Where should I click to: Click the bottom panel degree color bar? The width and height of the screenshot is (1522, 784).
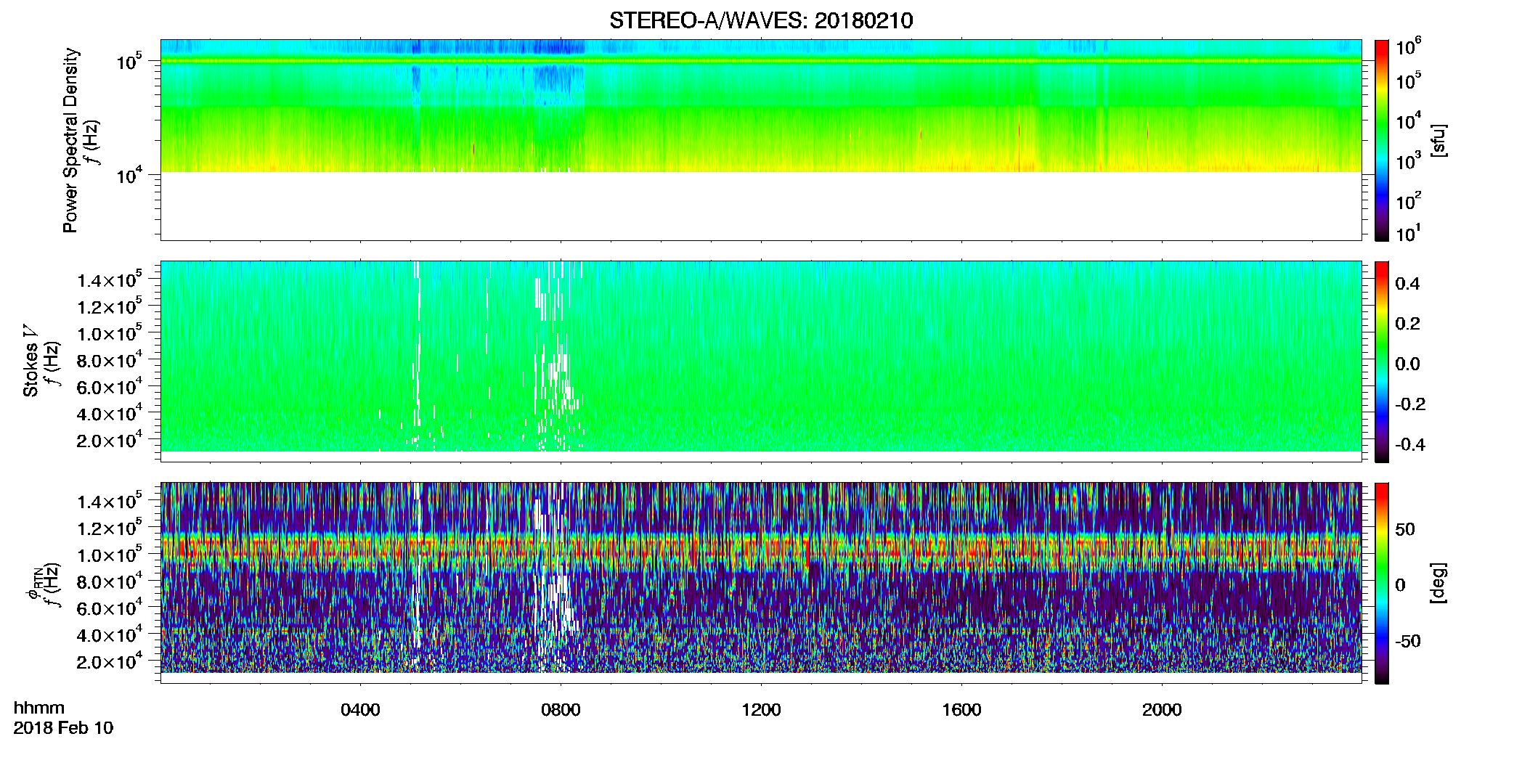[x=1382, y=583]
